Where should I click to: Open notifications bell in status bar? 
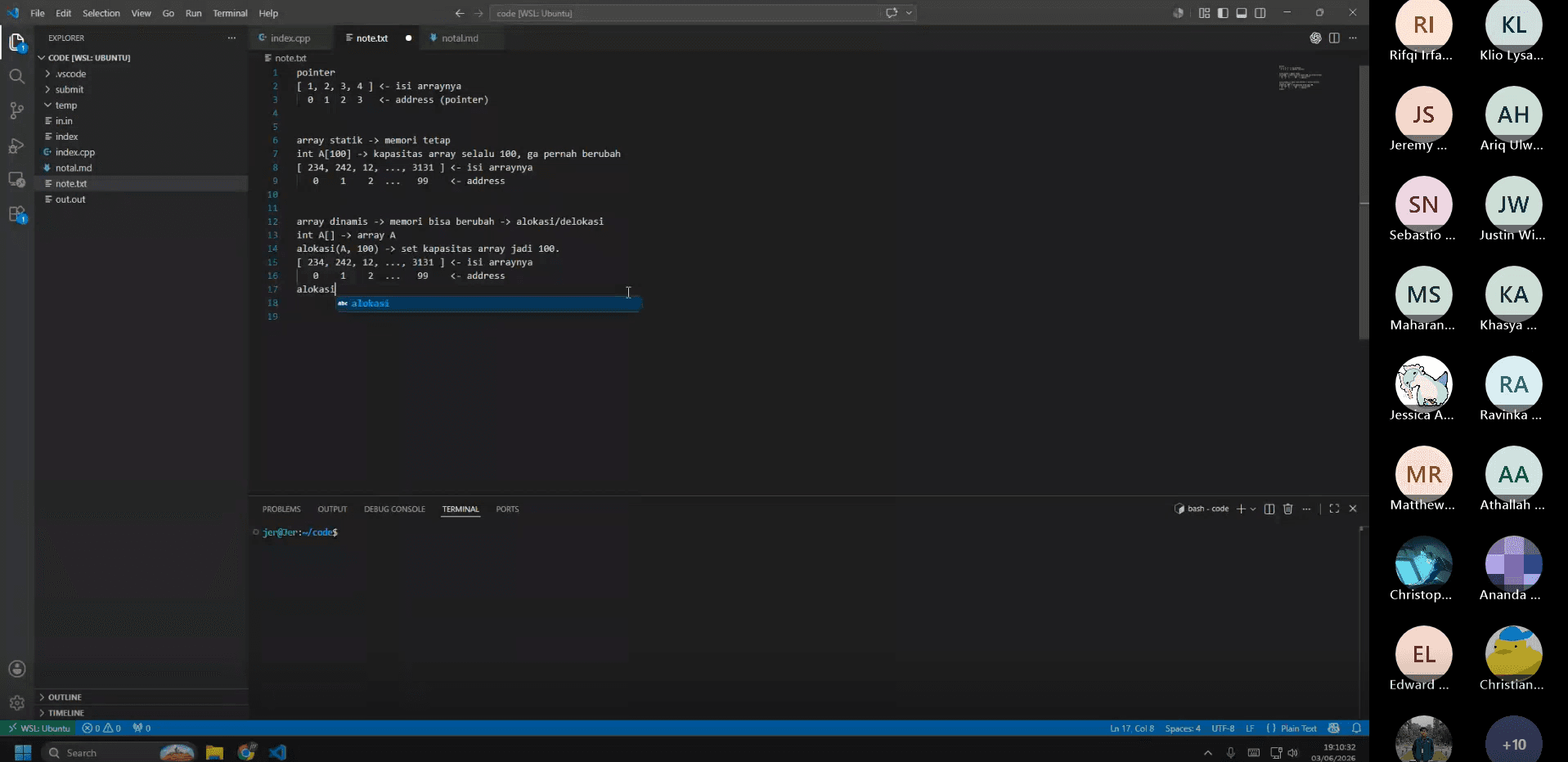point(1356,728)
